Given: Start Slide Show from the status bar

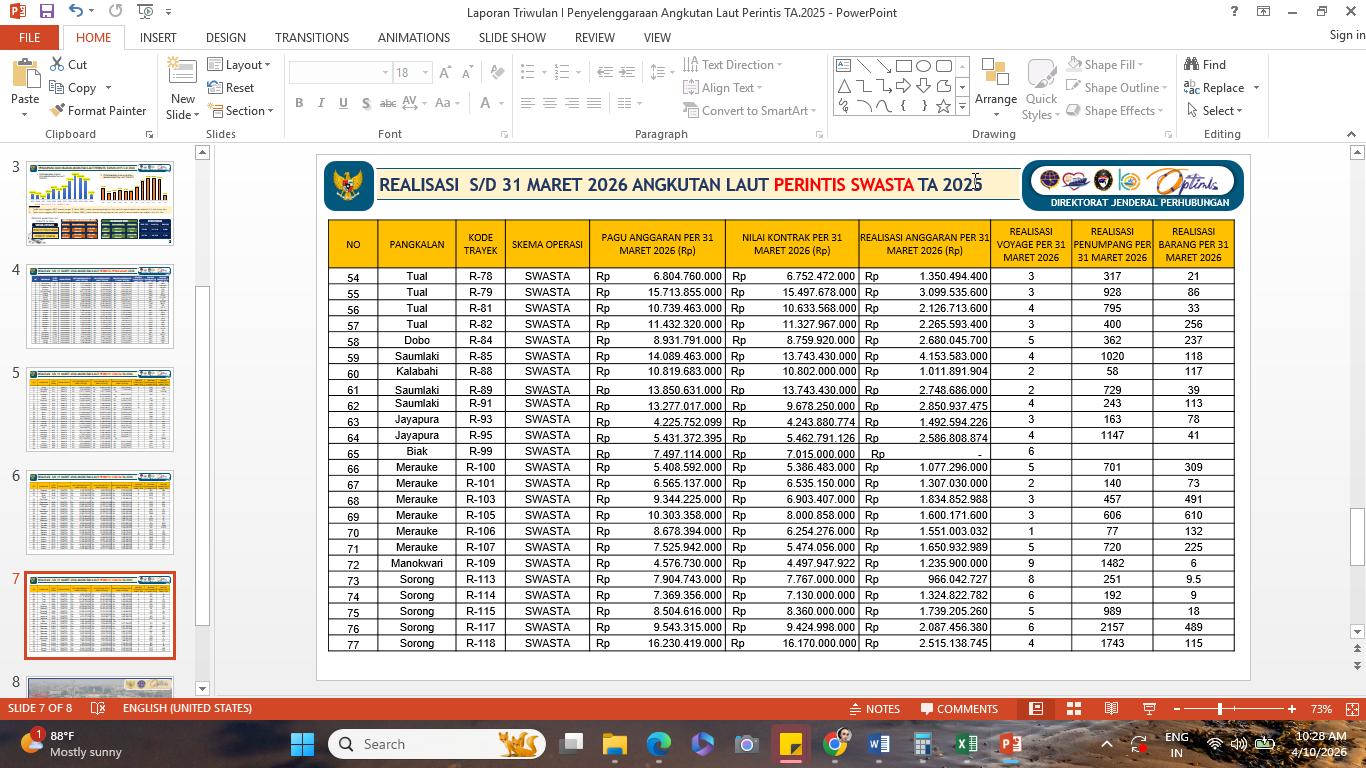Looking at the screenshot, I should tap(1149, 709).
